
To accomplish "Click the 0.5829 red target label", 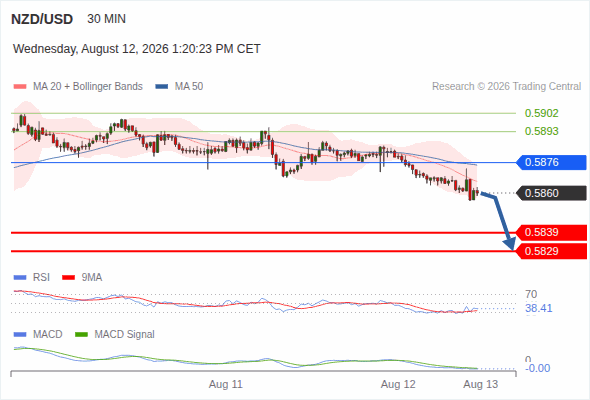I will pos(551,251).
